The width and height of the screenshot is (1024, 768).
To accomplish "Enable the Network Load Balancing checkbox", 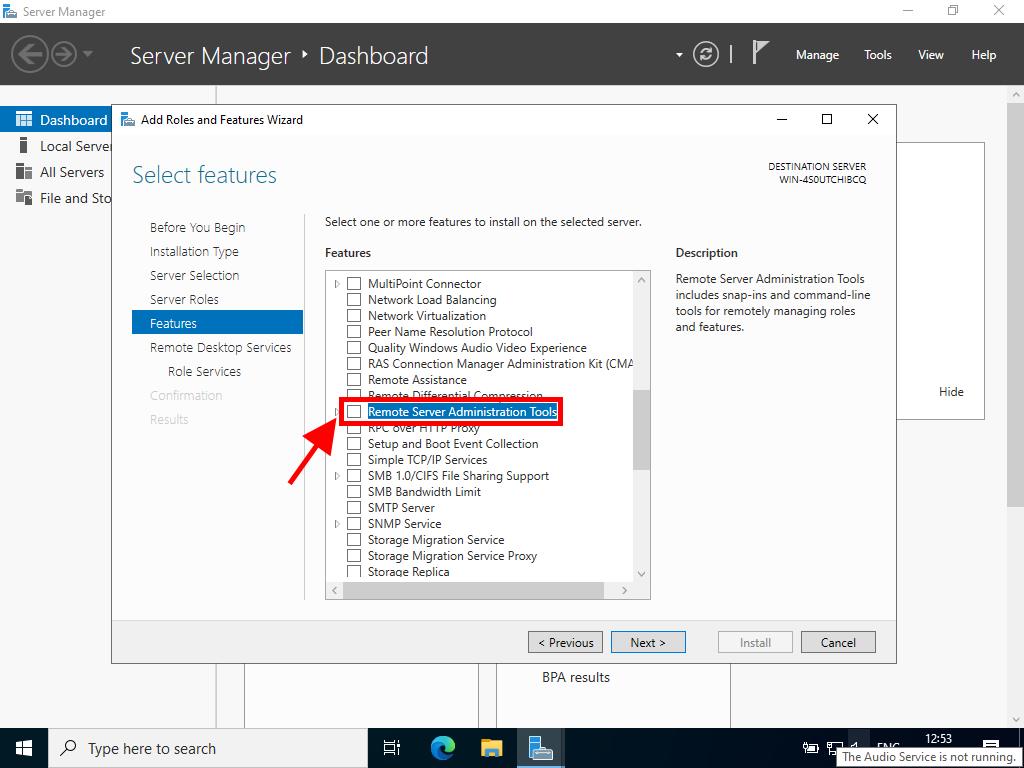I will [354, 300].
